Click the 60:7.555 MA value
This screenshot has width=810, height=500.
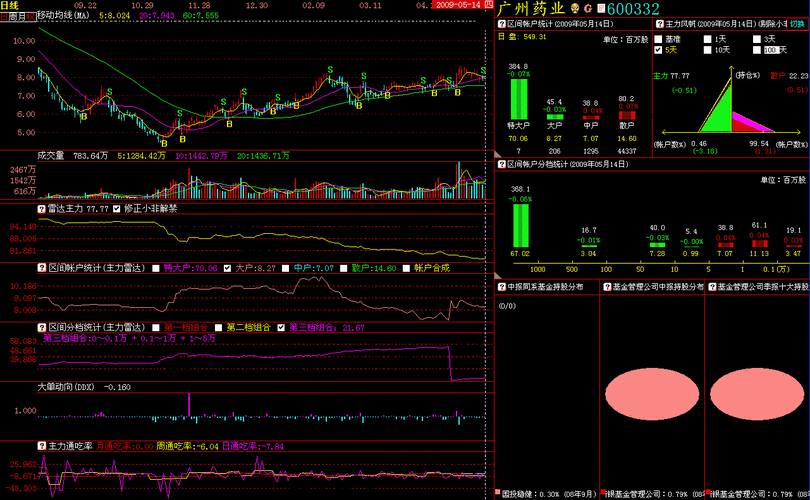tap(200, 15)
